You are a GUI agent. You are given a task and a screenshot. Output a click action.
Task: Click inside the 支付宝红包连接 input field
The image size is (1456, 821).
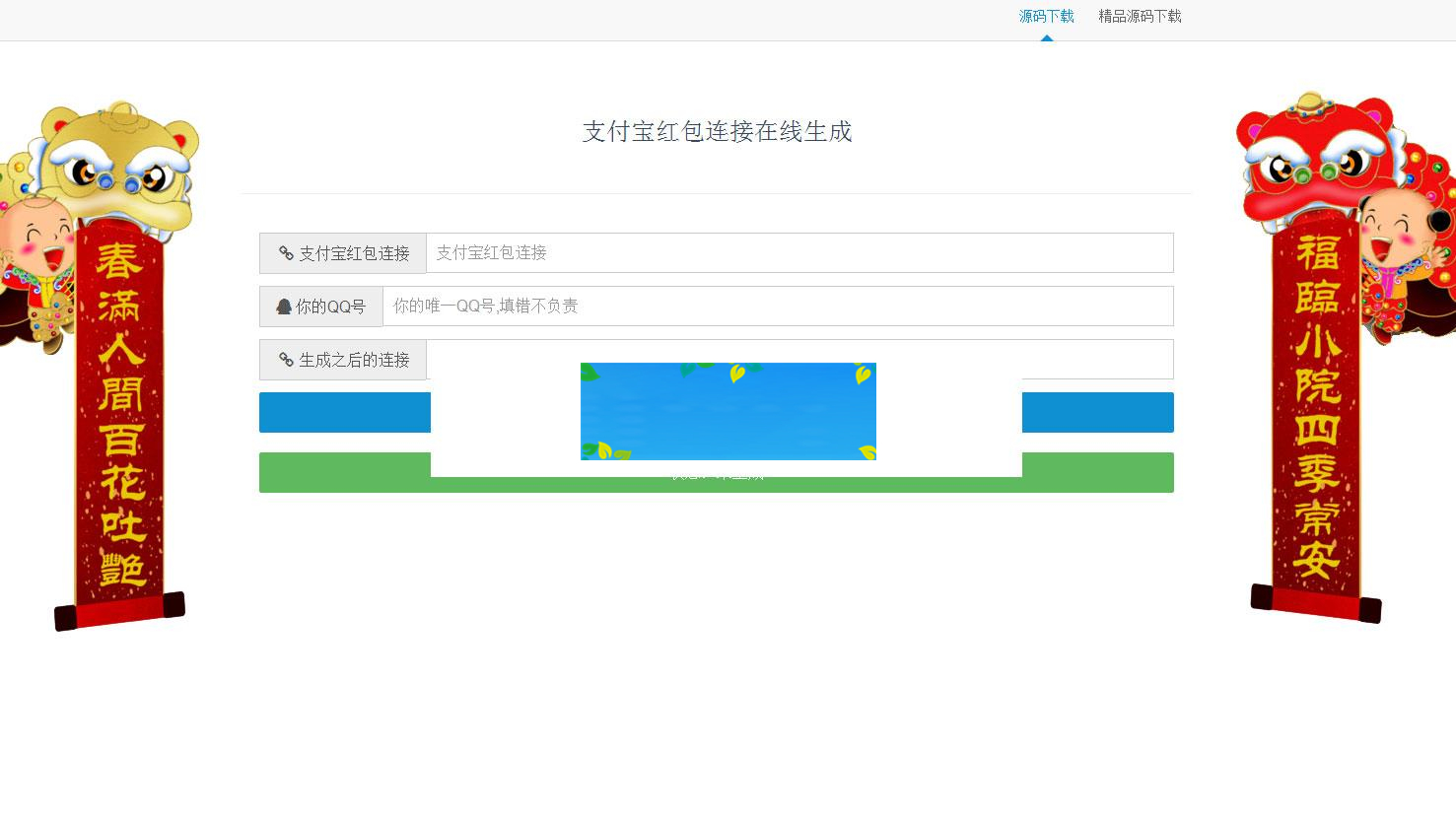(x=798, y=253)
